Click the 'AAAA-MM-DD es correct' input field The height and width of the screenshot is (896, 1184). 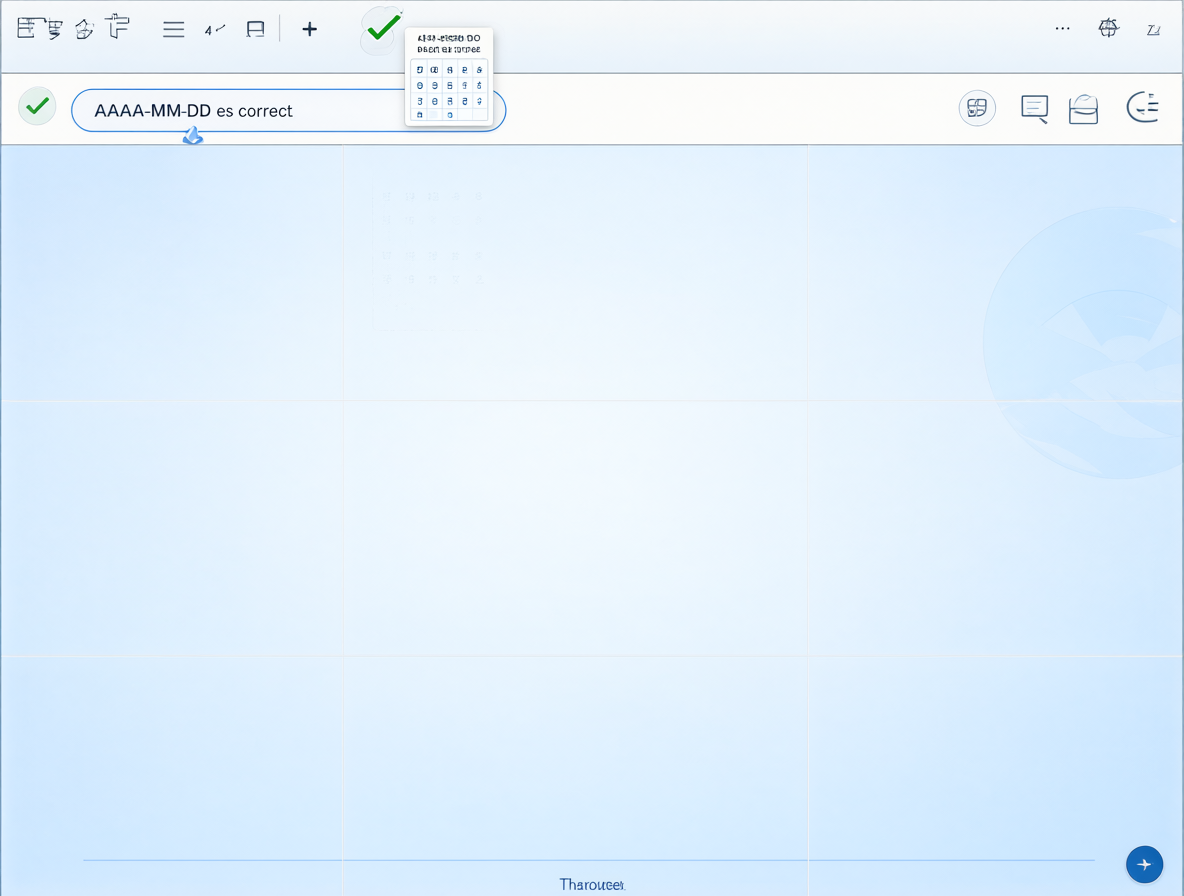[x=288, y=111]
